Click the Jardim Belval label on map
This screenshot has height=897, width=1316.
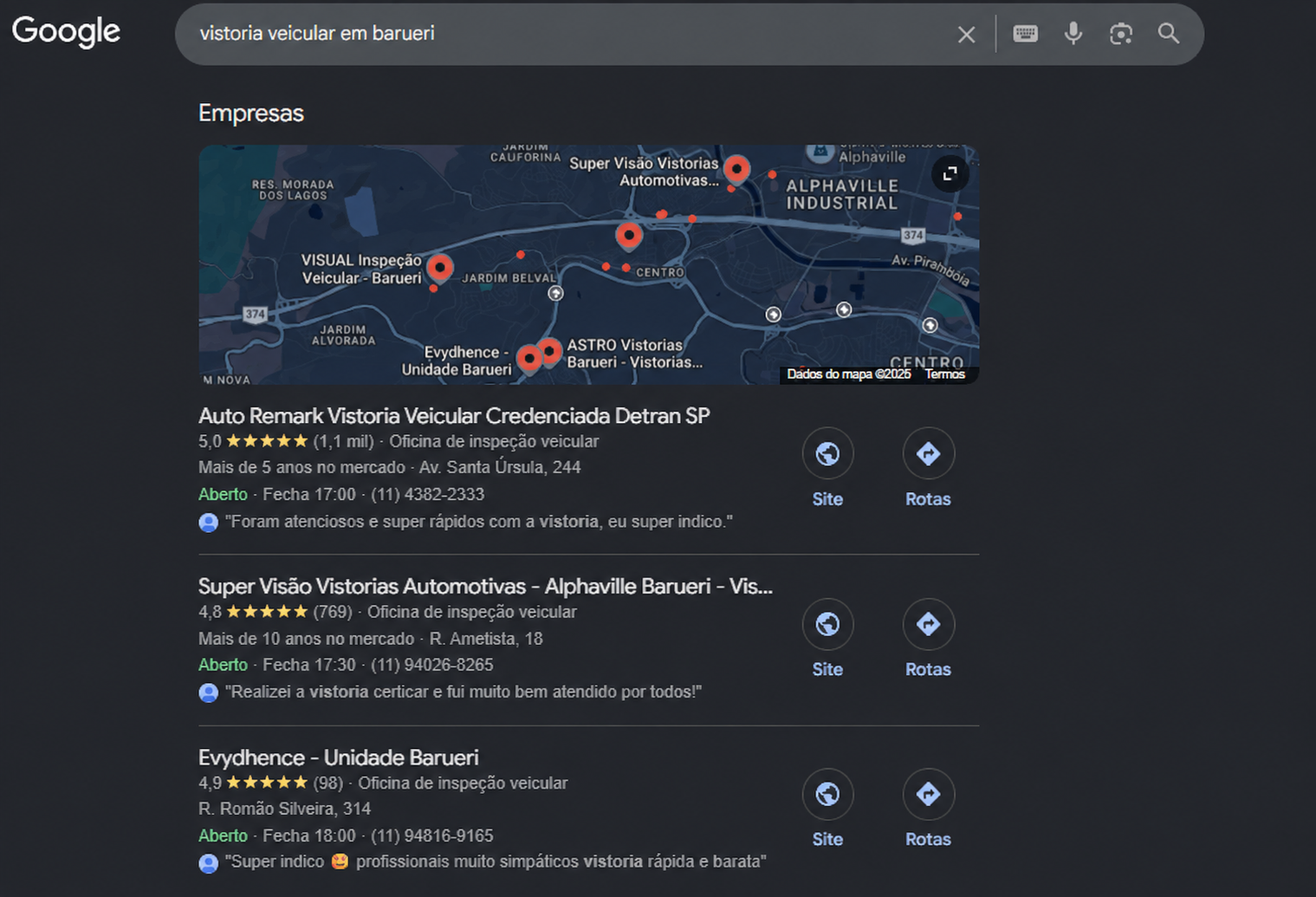click(x=509, y=278)
